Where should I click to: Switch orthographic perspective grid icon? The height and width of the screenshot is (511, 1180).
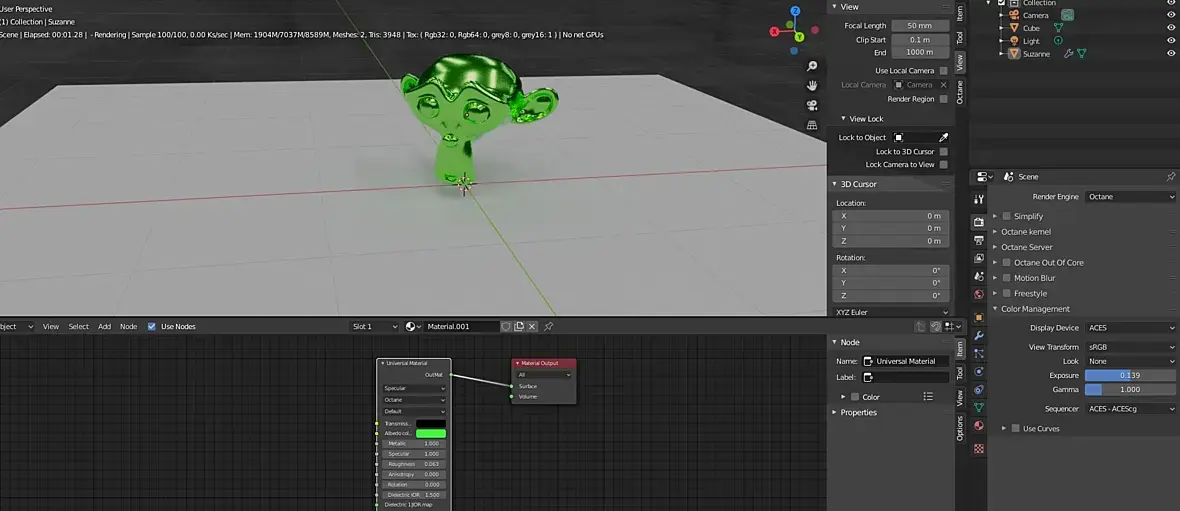(812, 125)
